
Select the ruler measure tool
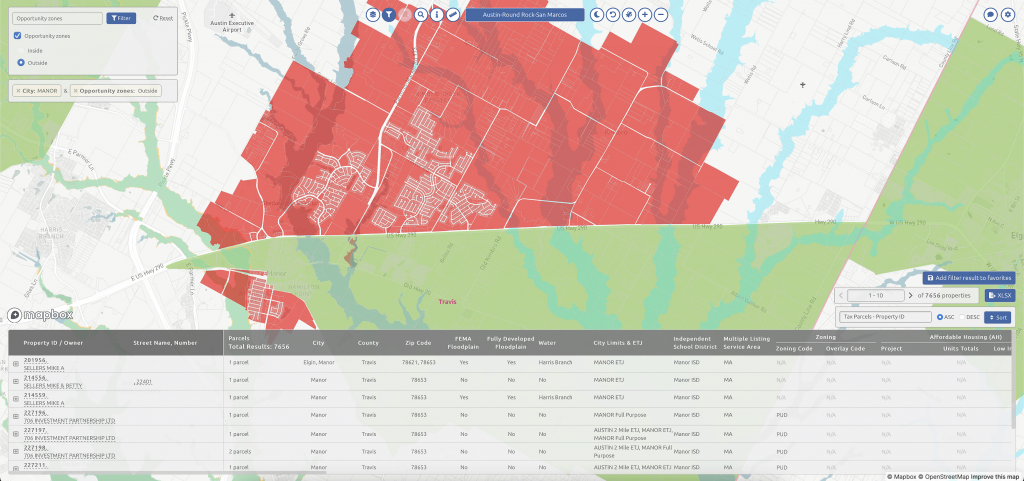(x=454, y=14)
